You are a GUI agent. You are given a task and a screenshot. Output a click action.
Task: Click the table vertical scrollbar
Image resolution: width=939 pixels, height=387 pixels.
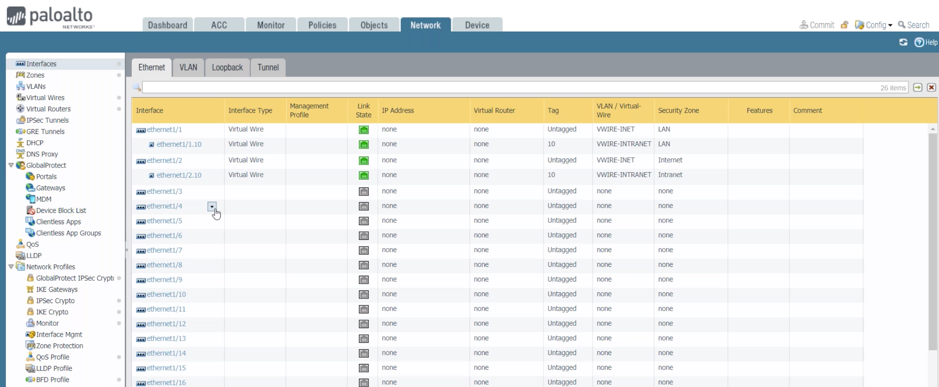pyautogui.click(x=933, y=240)
